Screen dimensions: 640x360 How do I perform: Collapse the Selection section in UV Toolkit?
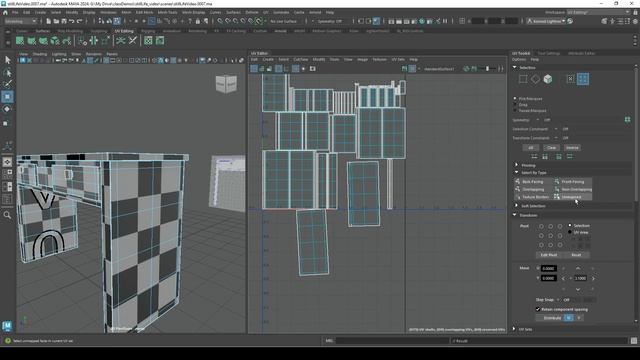(515, 67)
